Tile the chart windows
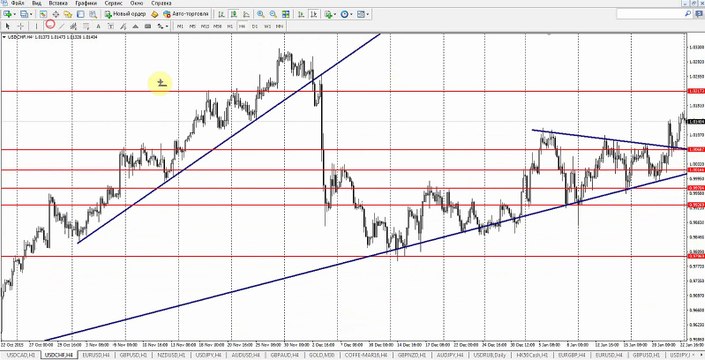 tap(286, 14)
